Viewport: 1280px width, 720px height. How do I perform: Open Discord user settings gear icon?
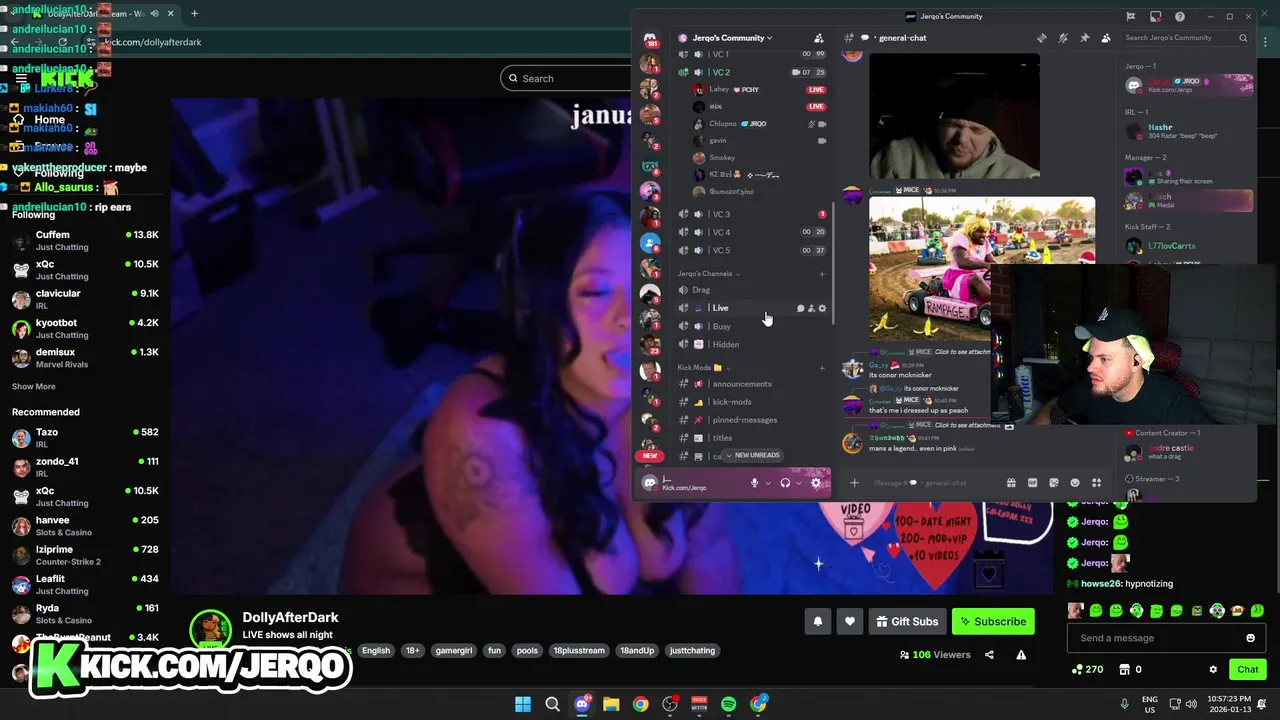pyautogui.click(x=816, y=483)
